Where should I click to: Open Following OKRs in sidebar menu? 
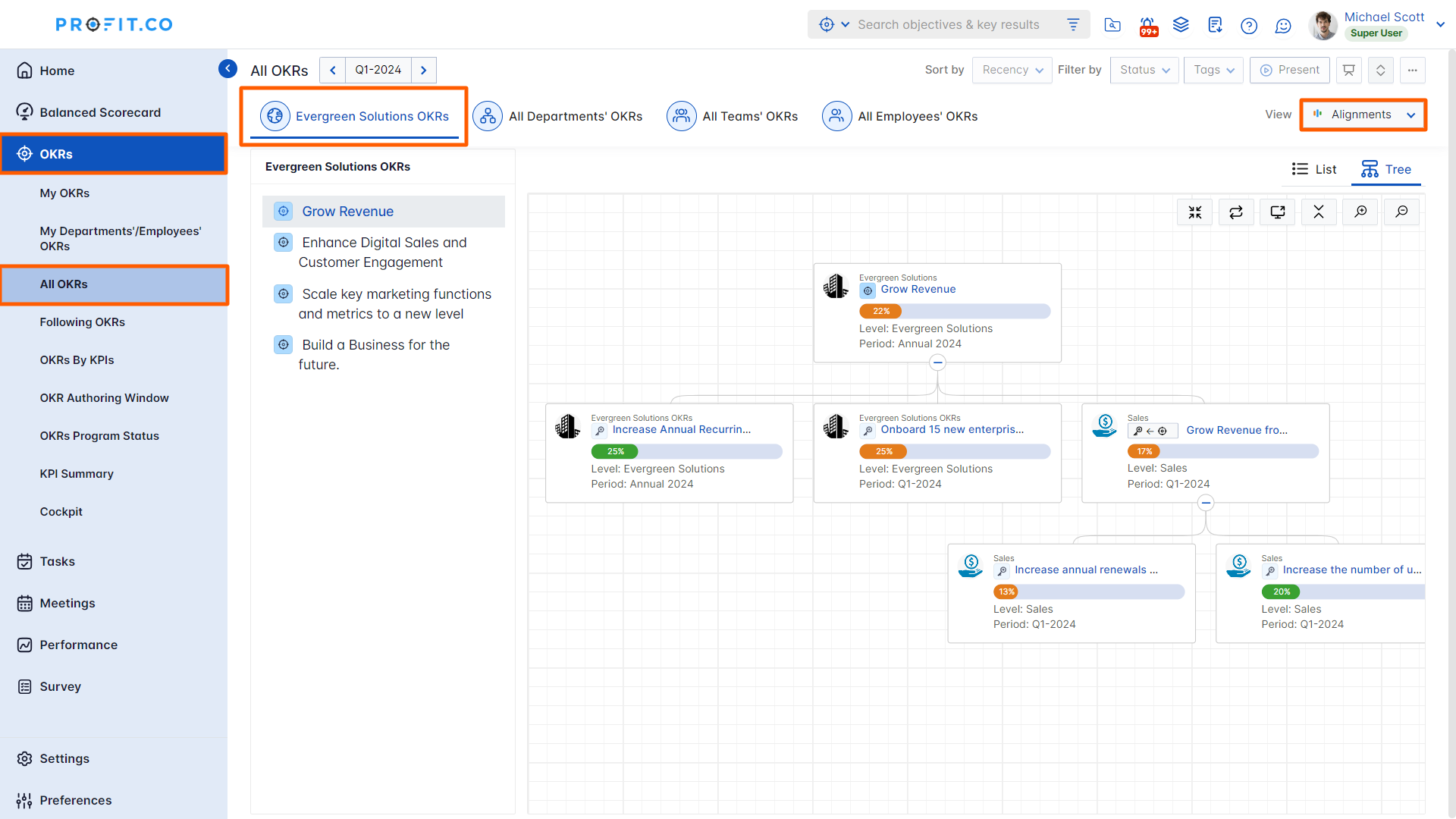click(82, 322)
